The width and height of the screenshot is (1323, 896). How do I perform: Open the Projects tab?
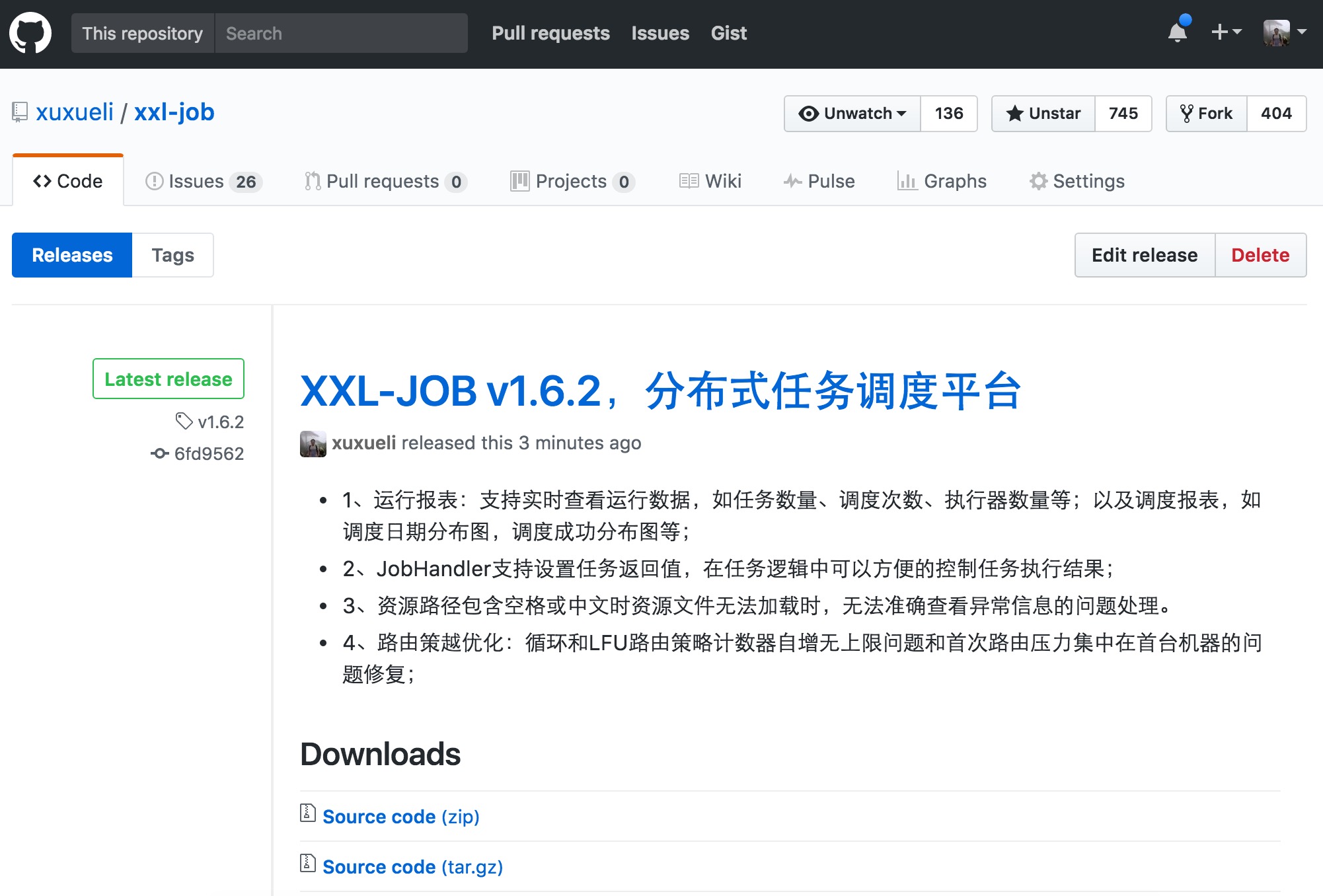572,181
